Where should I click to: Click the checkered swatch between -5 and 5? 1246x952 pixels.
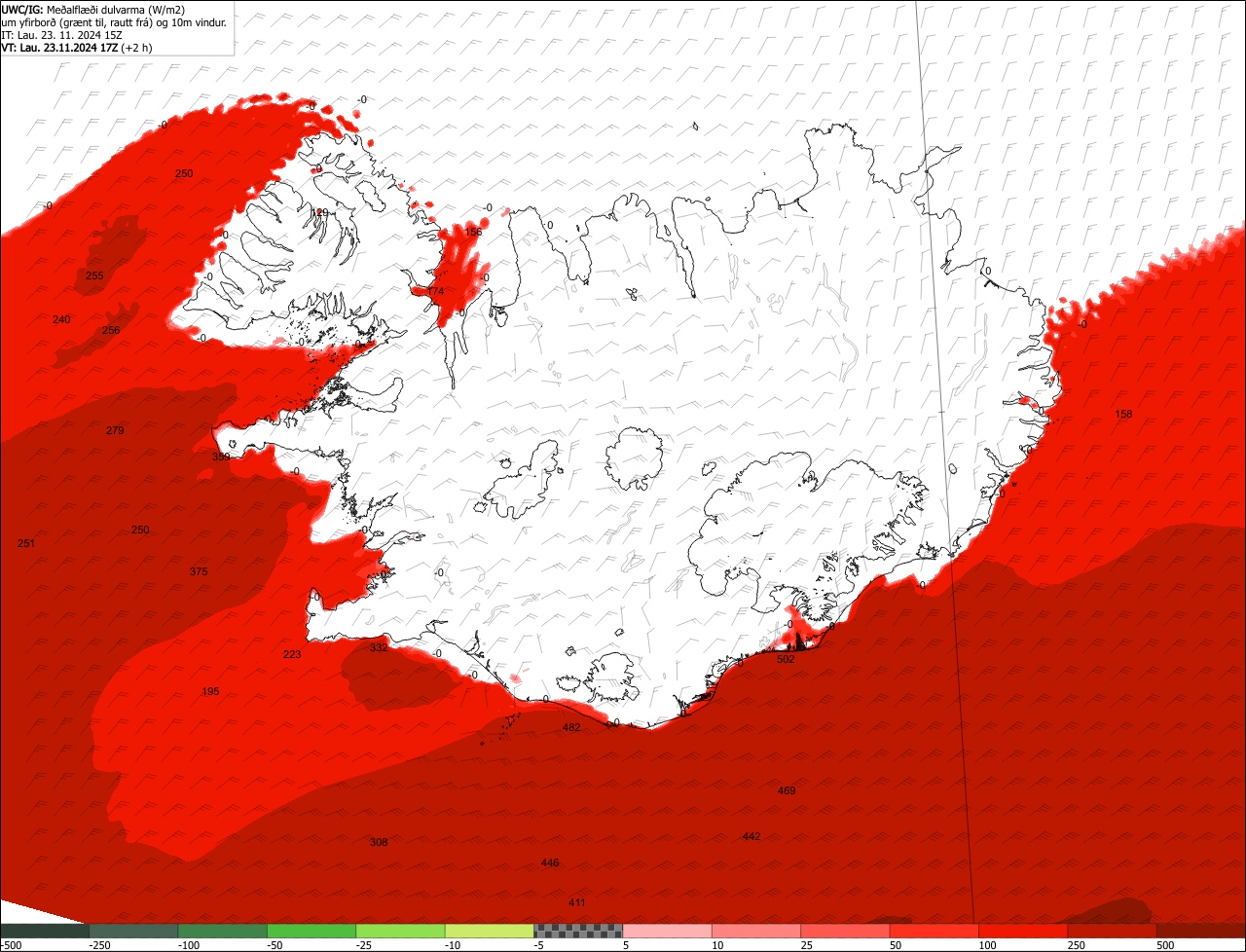point(578,930)
